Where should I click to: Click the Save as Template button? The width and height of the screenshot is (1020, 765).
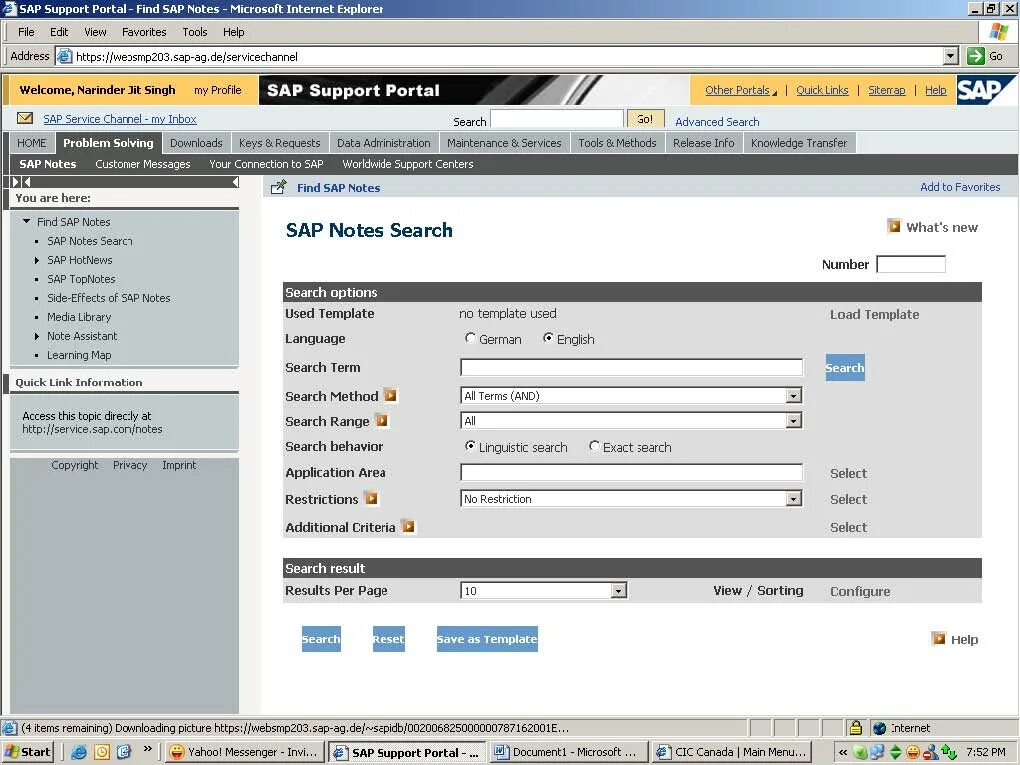tap(487, 639)
